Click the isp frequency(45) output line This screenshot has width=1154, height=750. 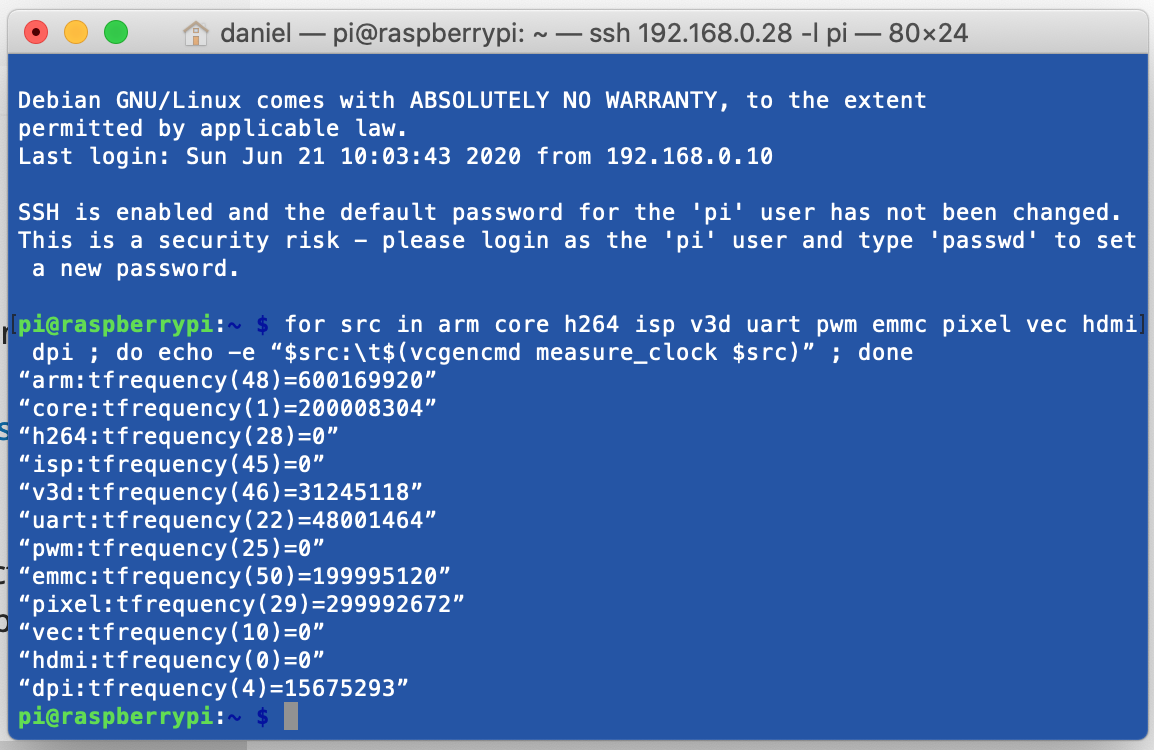coord(172,464)
